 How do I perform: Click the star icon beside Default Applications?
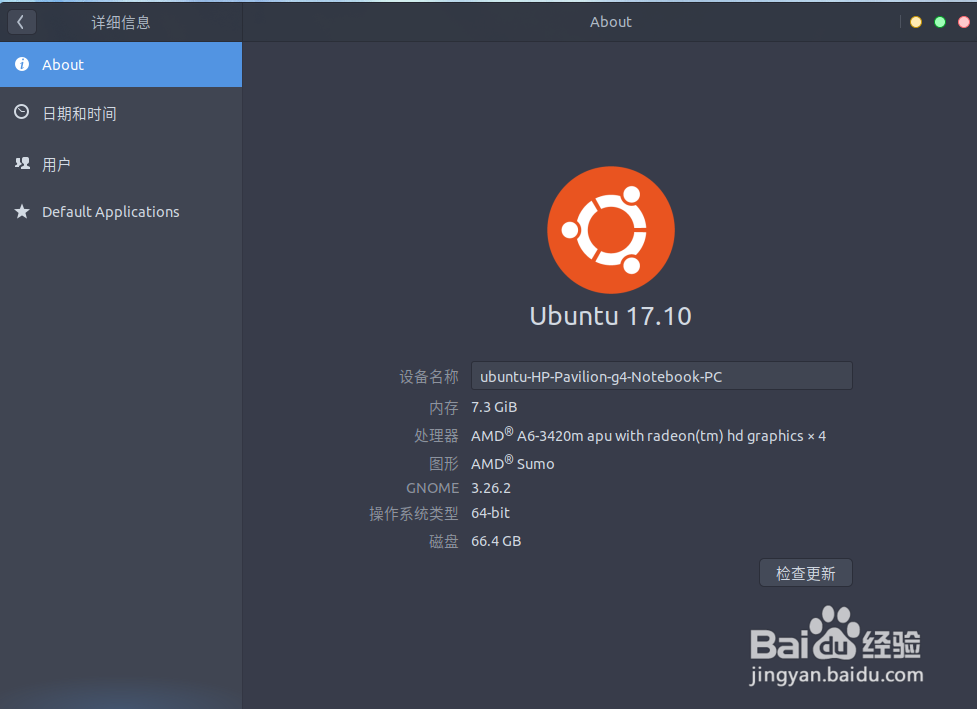tap(22, 212)
